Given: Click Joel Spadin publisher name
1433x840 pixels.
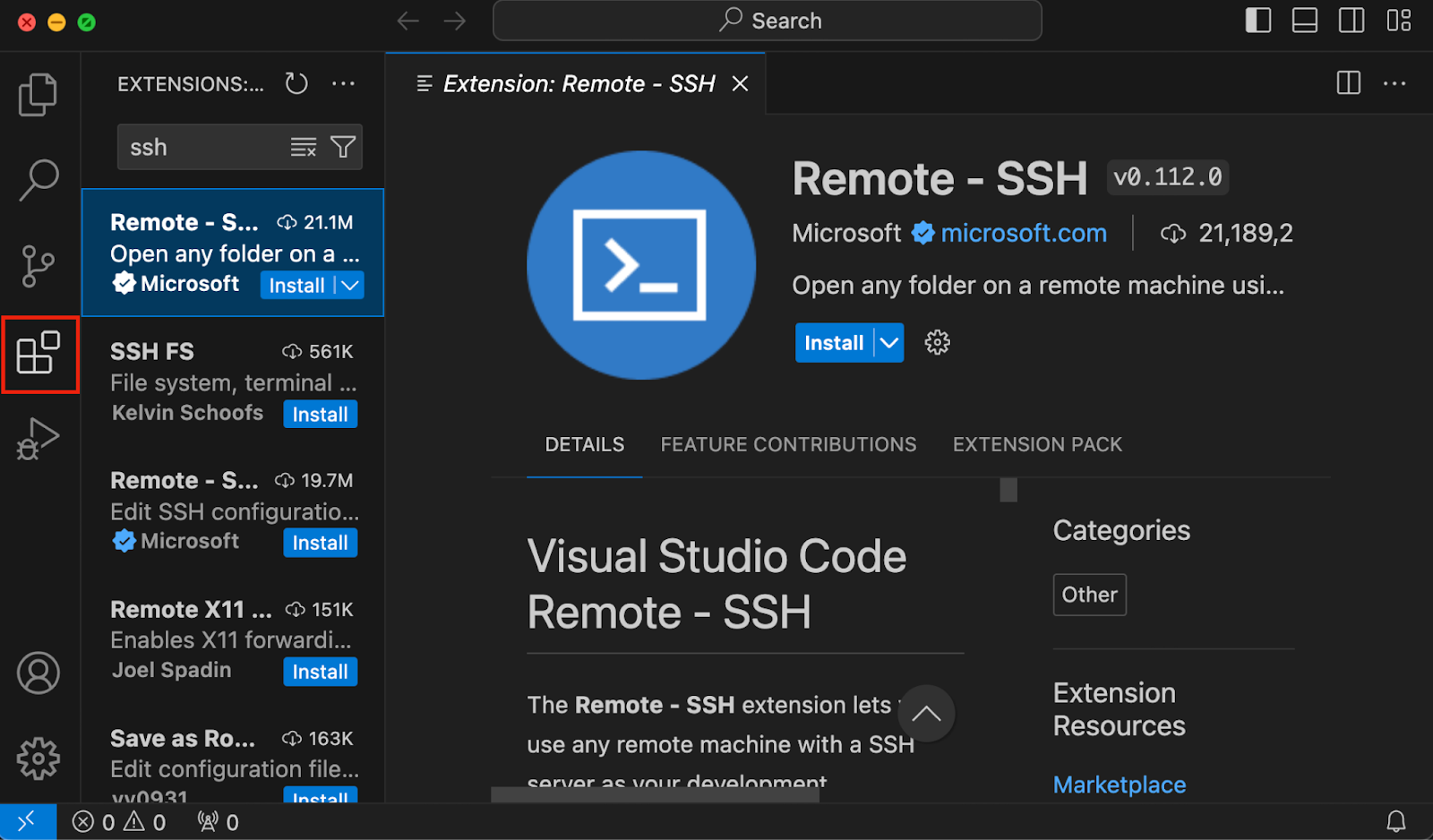Looking at the screenshot, I should 171,670.
